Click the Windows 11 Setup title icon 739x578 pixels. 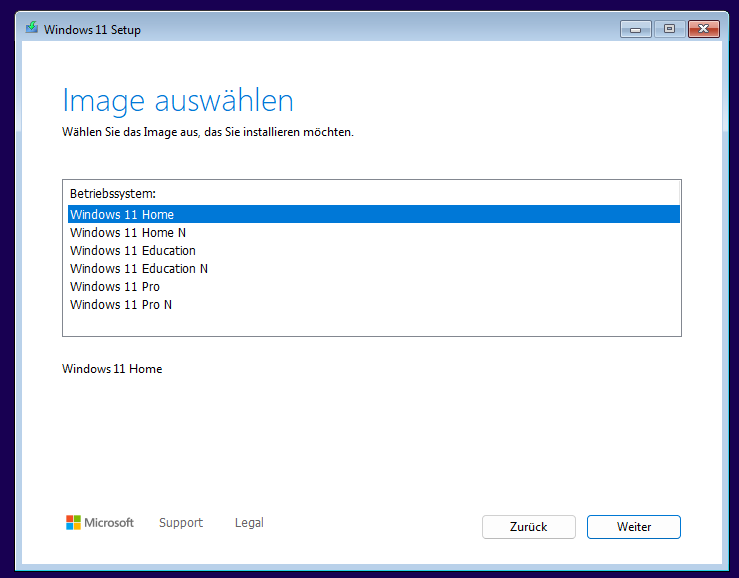pos(32,28)
